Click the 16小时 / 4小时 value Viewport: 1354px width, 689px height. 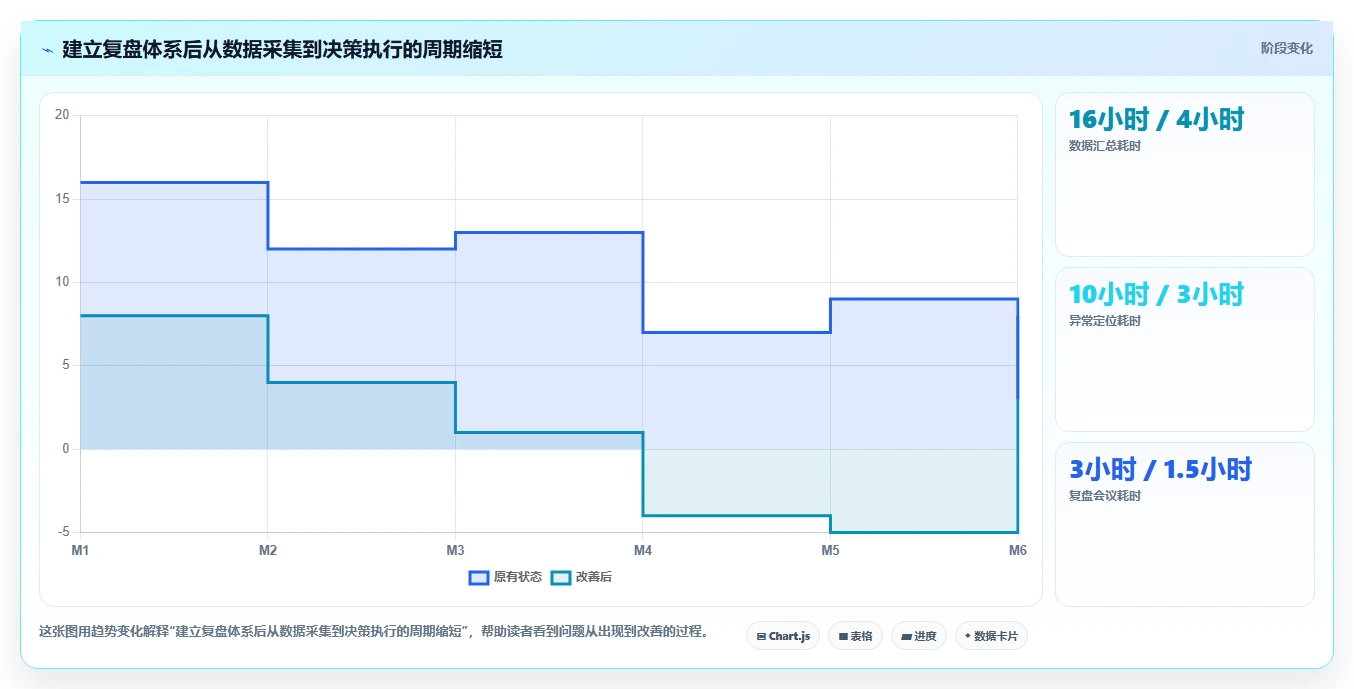tap(1156, 120)
